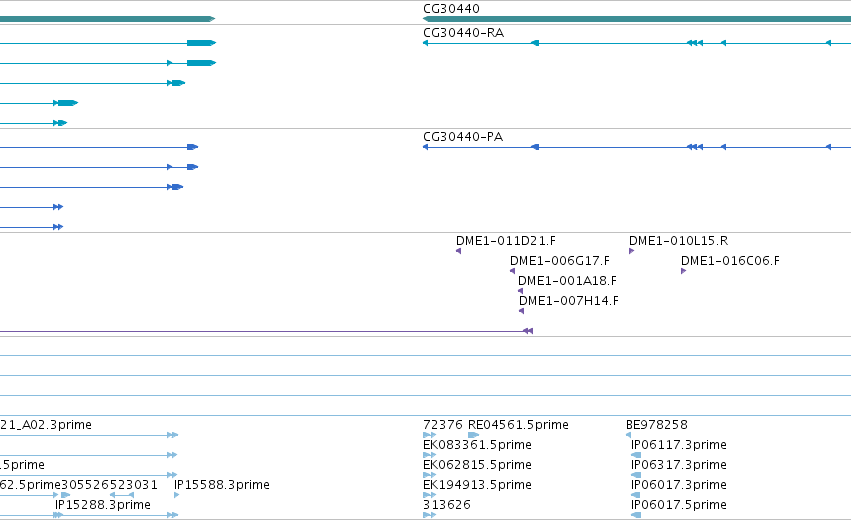The width and height of the screenshot is (851, 520).
Task: Select the DME1-007H14.F arrow glyph
Action: point(522,311)
